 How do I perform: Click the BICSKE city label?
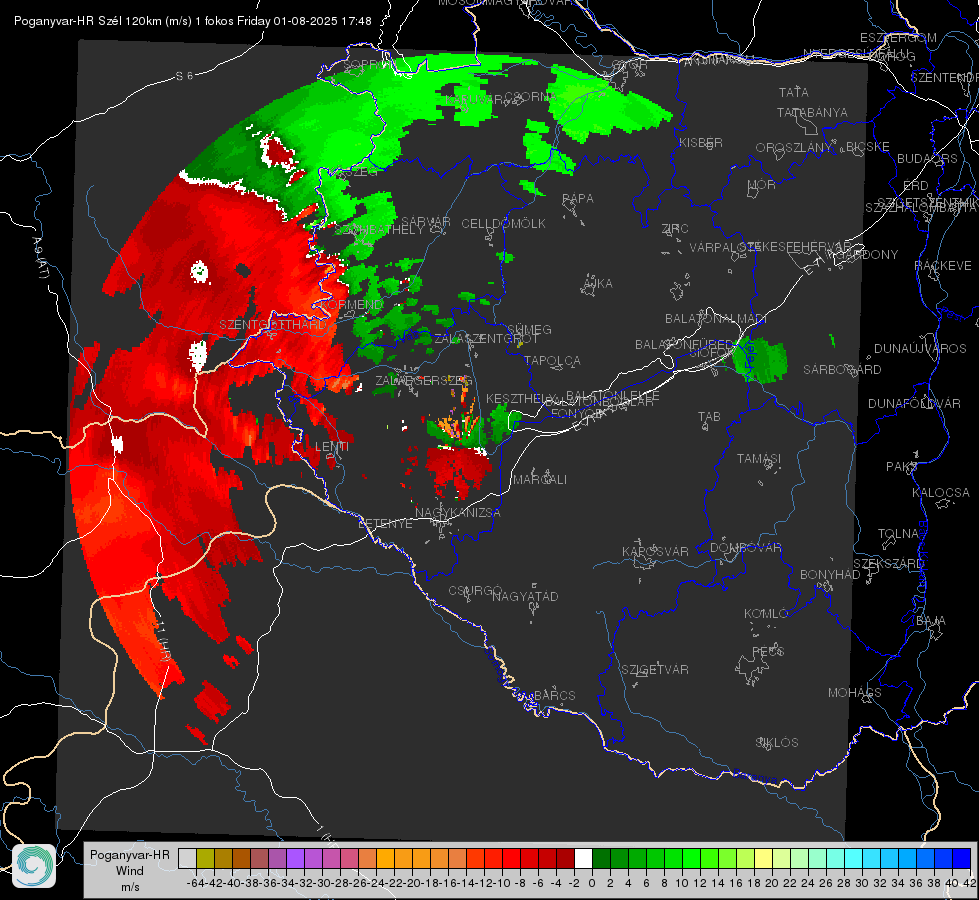867,147
